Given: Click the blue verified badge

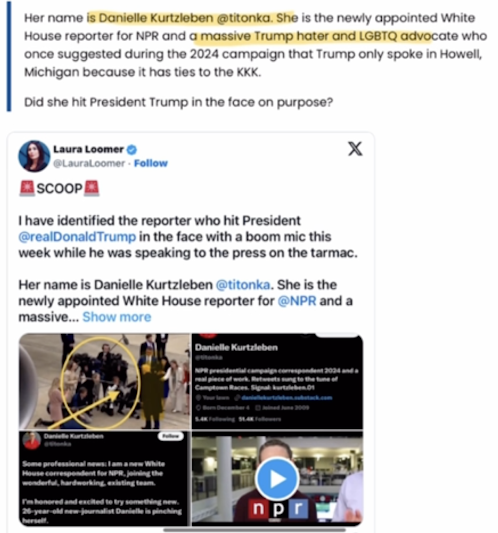Looking at the screenshot, I should pos(132,149).
